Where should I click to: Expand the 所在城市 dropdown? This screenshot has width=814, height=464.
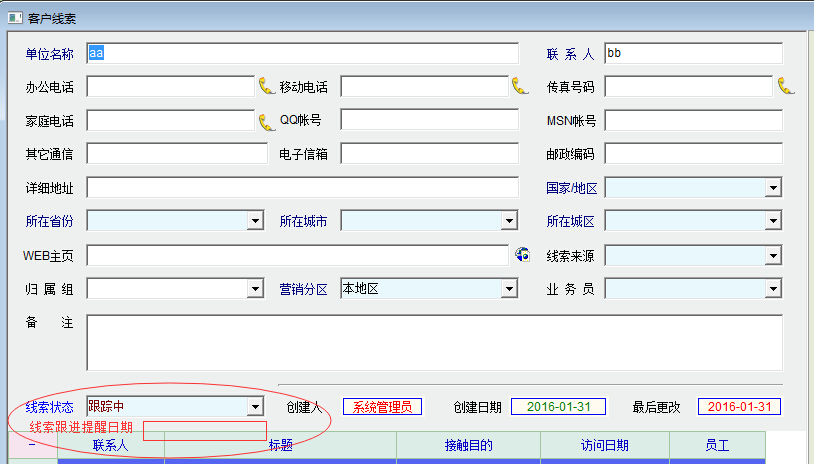click(510, 221)
